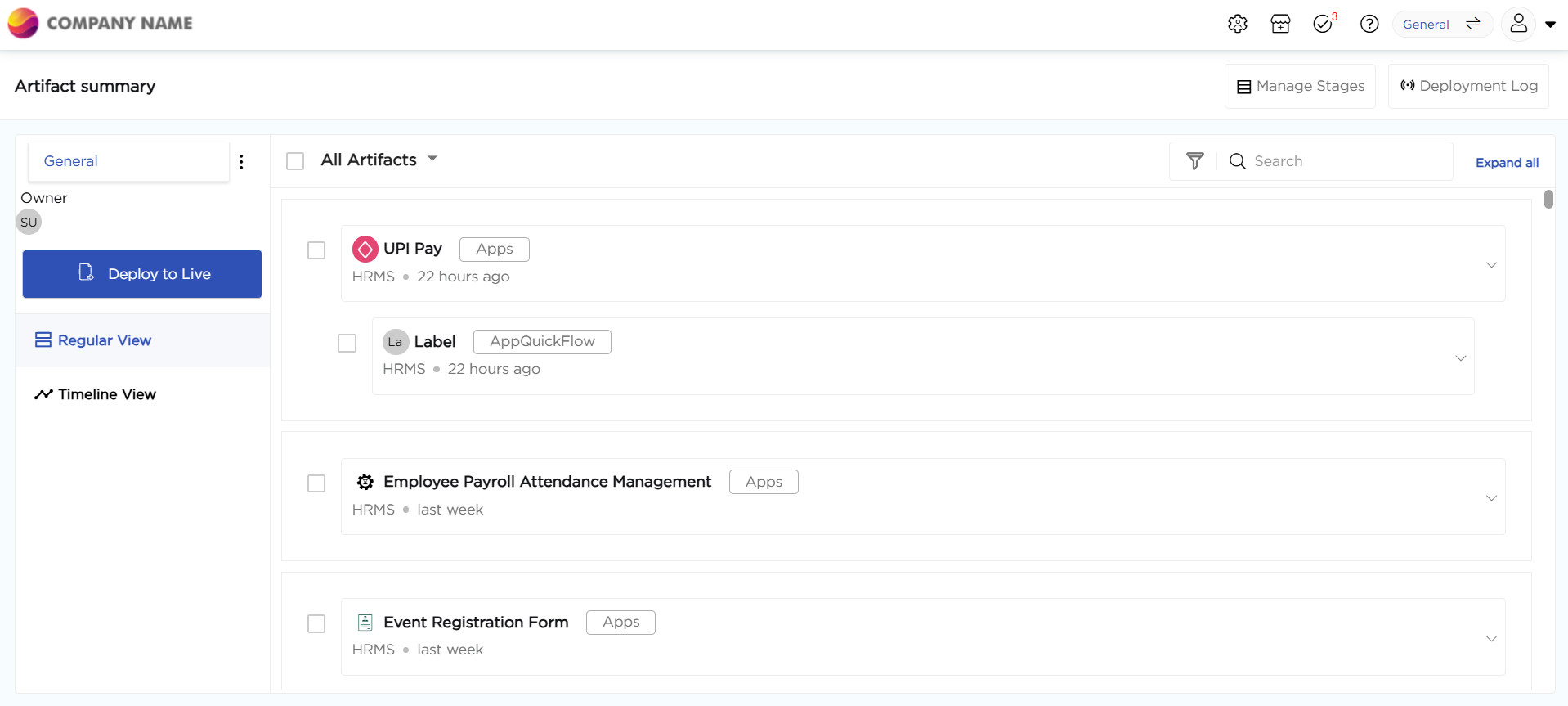Click the user profile avatar icon
This screenshot has width=1568, height=706.
(x=1518, y=24)
